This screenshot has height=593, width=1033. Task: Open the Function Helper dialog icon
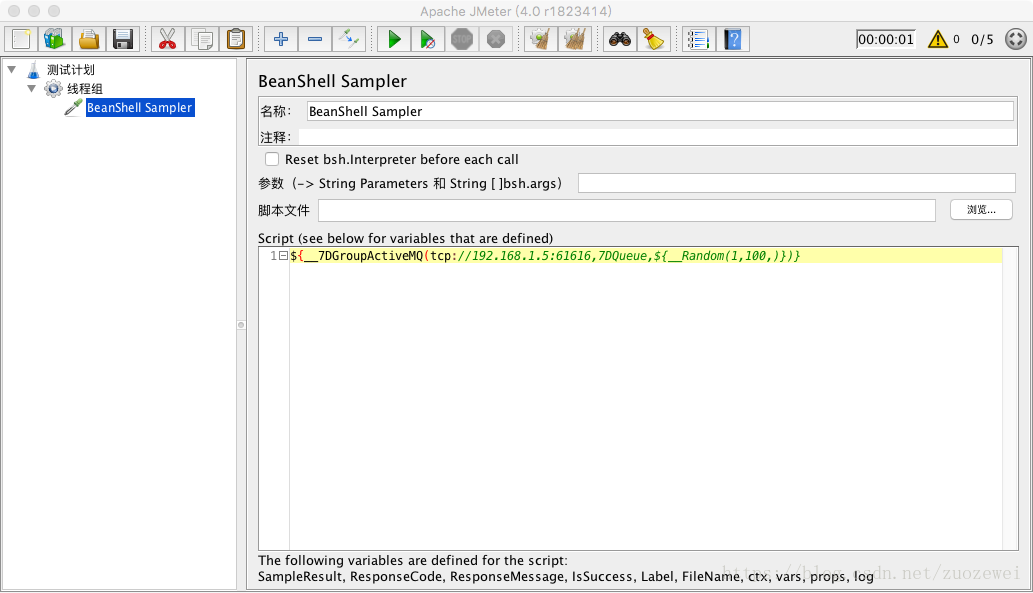click(698, 39)
